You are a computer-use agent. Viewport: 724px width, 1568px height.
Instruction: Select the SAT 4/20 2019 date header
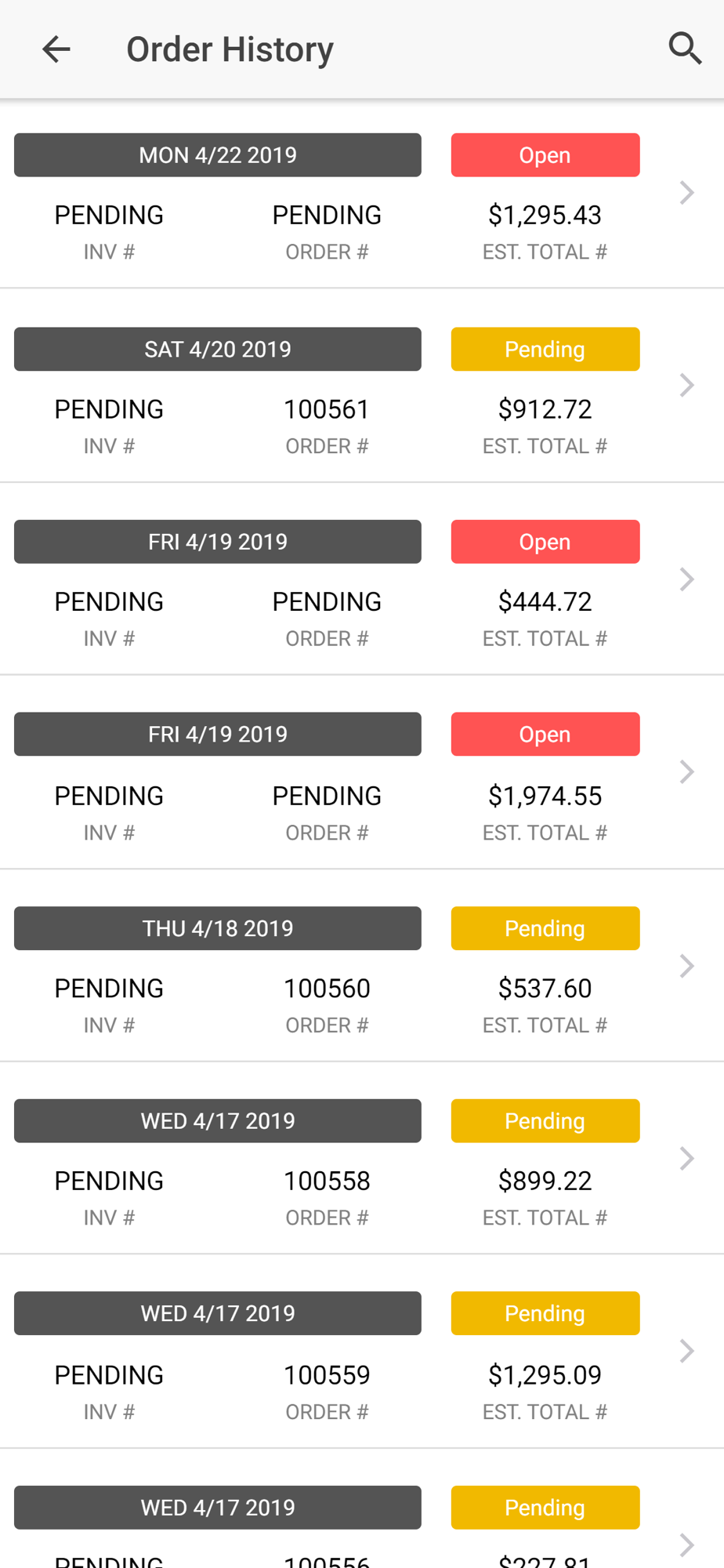pos(218,349)
